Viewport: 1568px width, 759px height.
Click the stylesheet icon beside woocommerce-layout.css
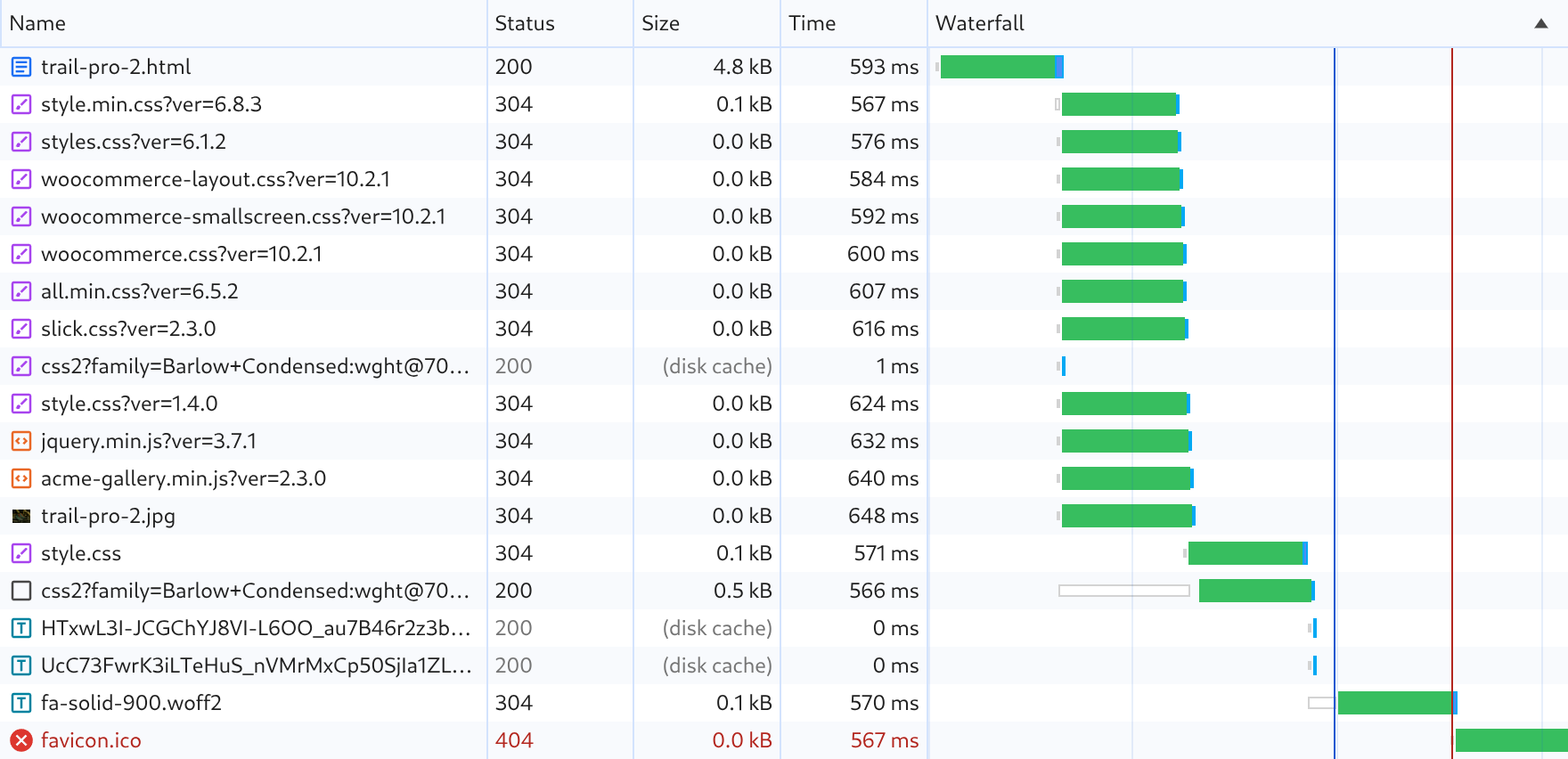pos(21,179)
